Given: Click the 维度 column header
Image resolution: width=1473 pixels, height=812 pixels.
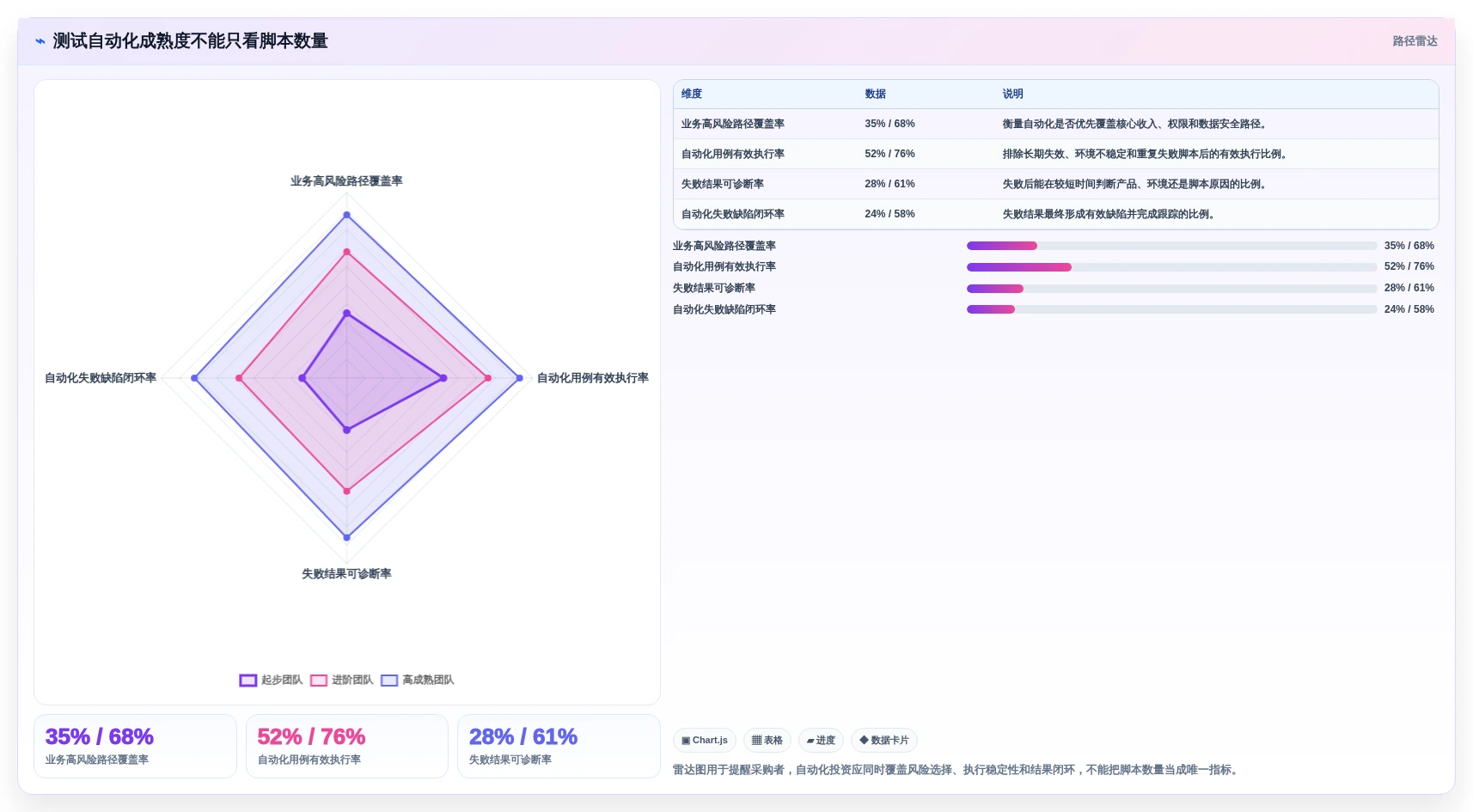Looking at the screenshot, I should coord(692,95).
